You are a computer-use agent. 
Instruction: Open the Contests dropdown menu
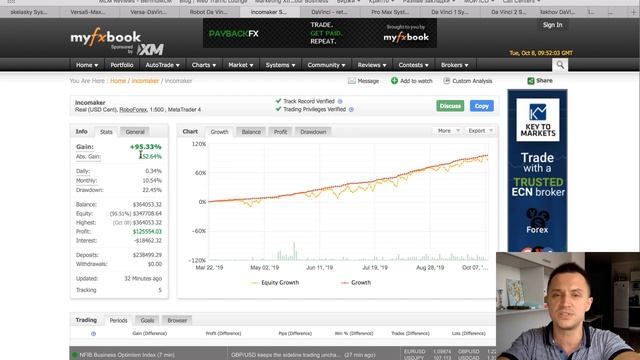pos(413,65)
